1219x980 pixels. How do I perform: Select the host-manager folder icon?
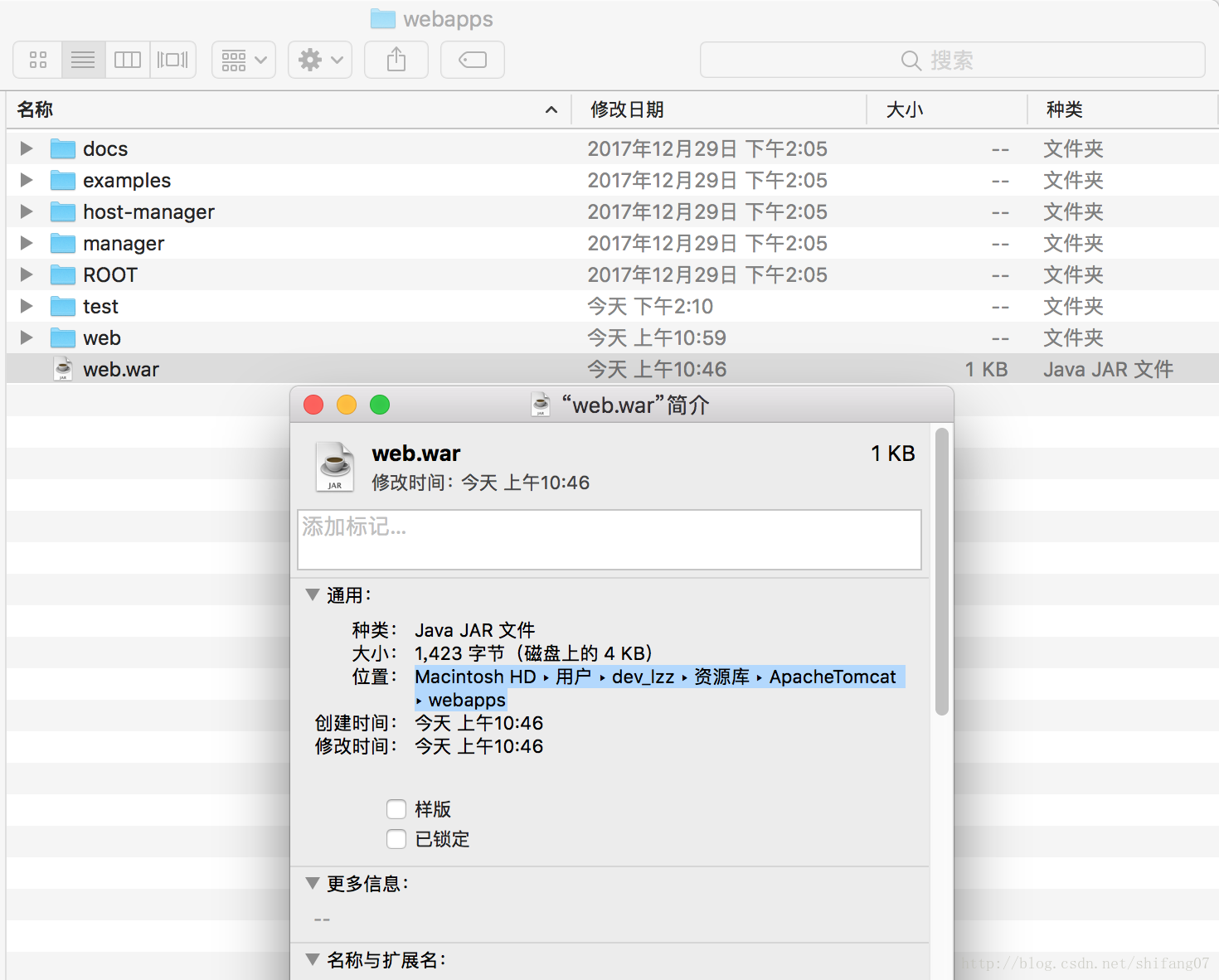[63, 211]
